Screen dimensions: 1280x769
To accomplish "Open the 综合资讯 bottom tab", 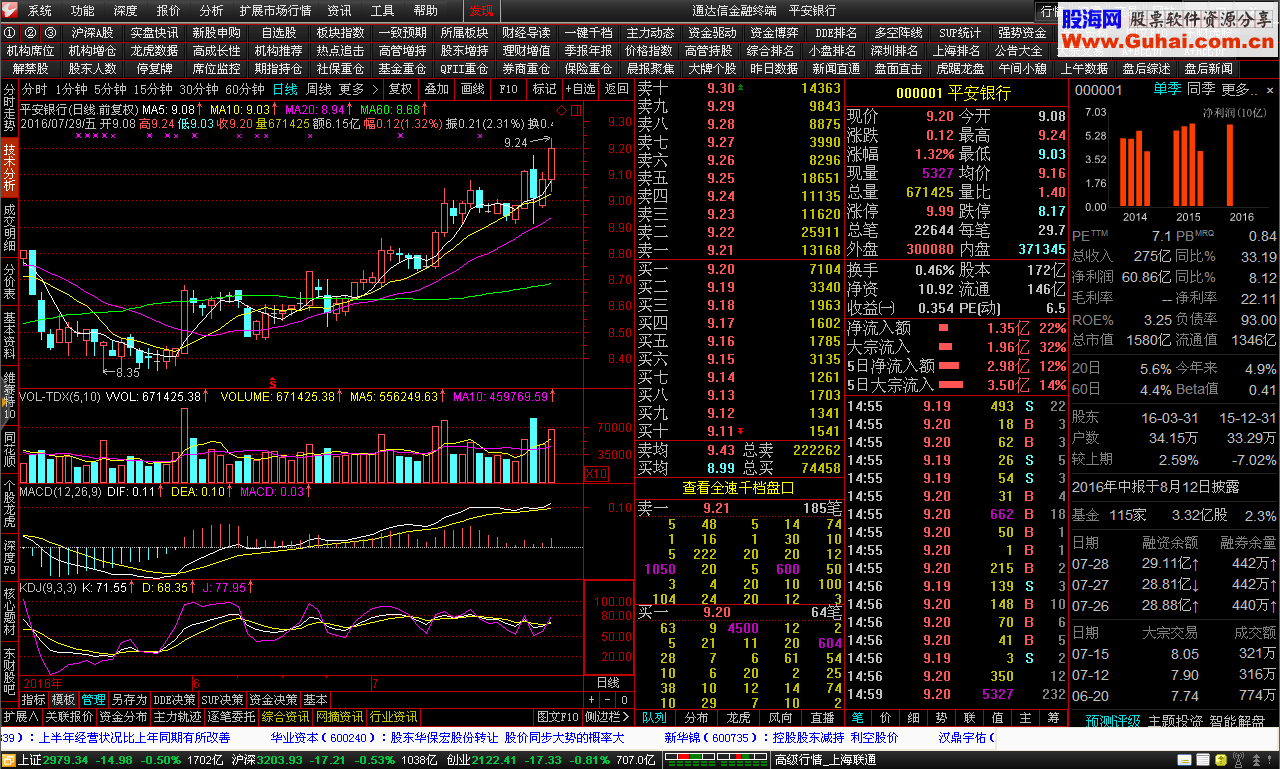I will (x=285, y=717).
